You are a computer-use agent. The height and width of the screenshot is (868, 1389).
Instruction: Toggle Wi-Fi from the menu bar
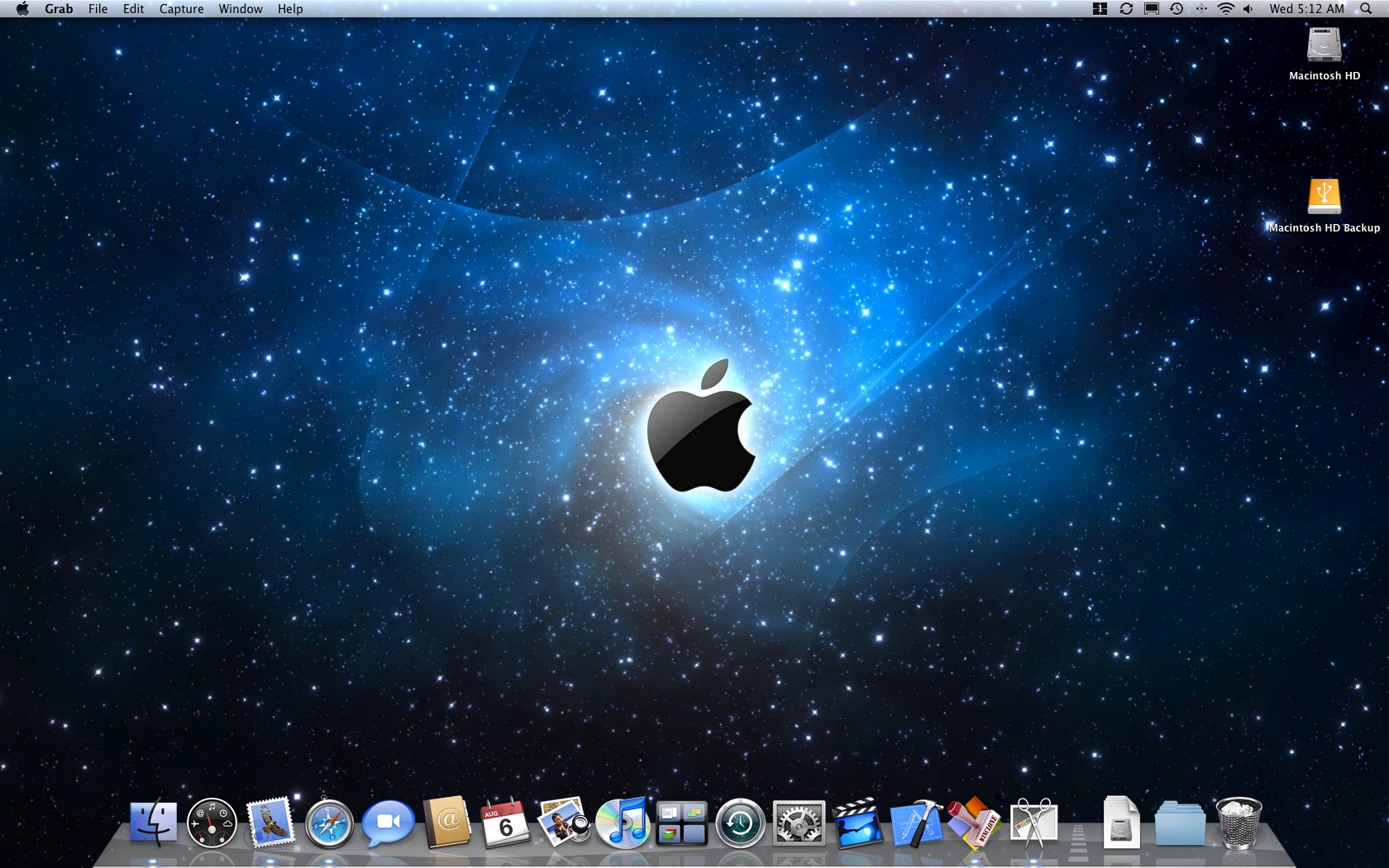point(1226,9)
